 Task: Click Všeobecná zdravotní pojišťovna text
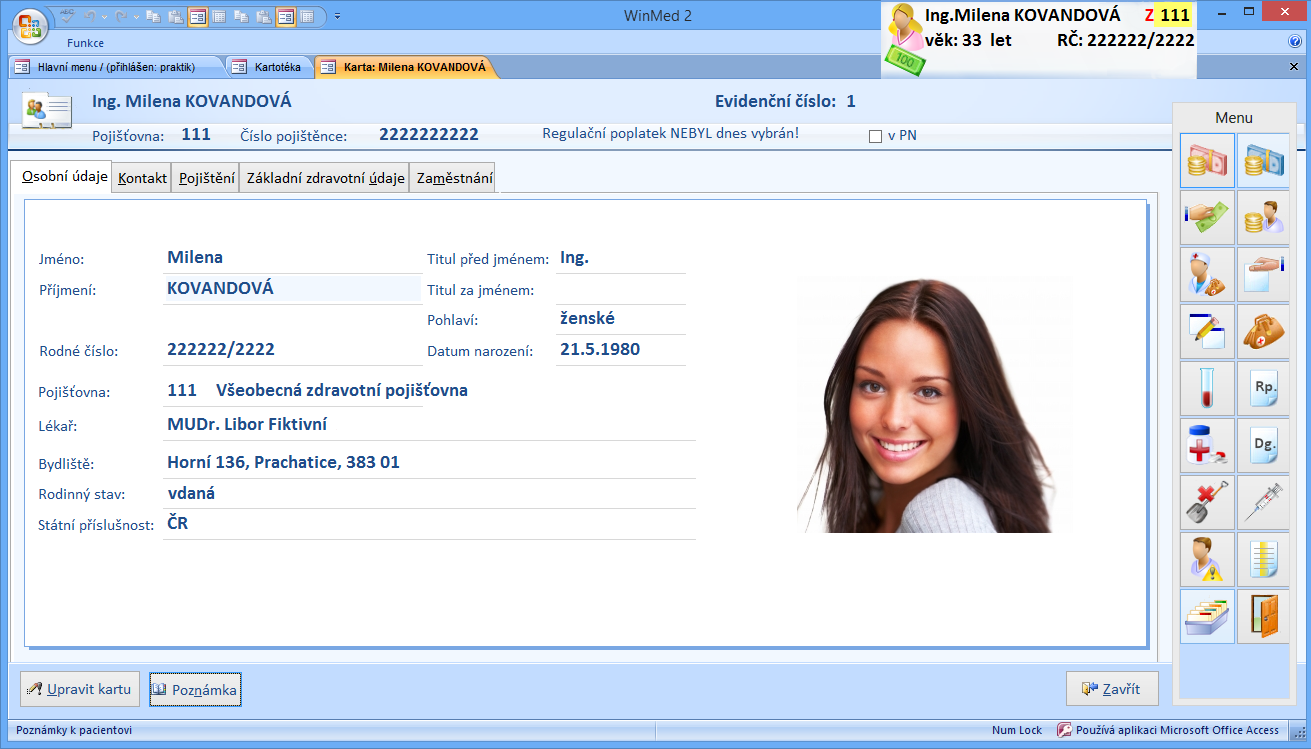point(342,391)
